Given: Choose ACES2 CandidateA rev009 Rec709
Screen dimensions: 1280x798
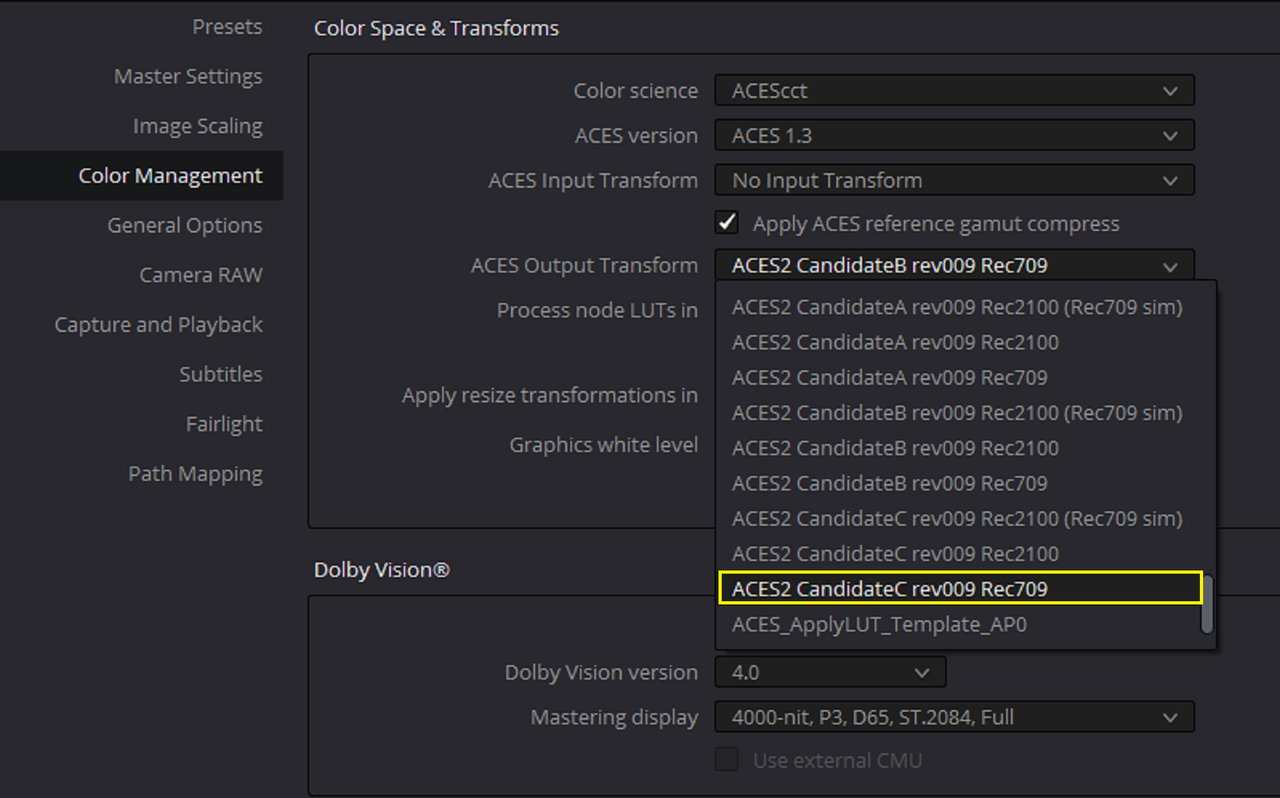Looking at the screenshot, I should coord(957,378).
